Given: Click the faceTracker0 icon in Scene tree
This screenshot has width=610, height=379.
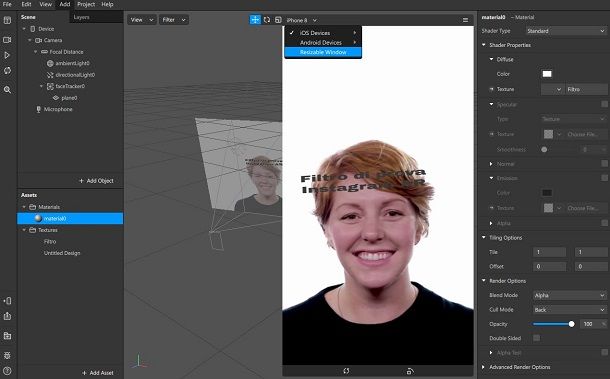Looking at the screenshot, I should (x=50, y=86).
